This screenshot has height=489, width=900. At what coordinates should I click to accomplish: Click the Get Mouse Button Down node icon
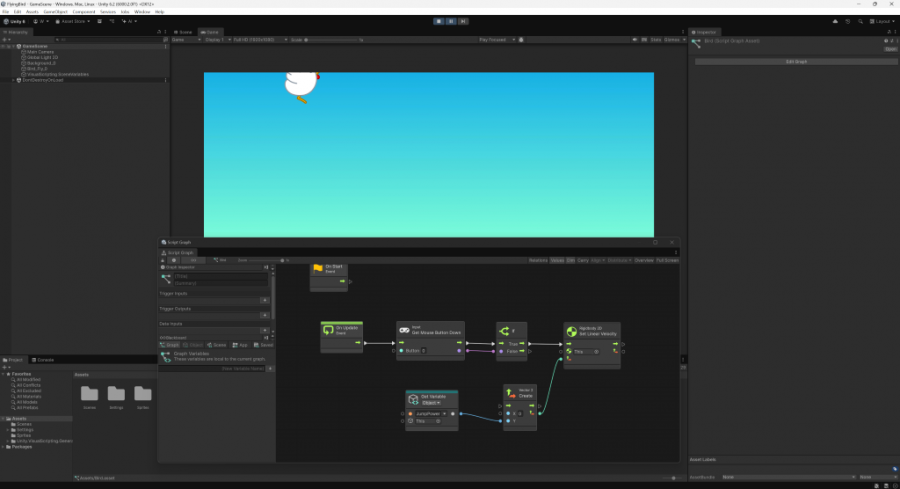click(404, 330)
